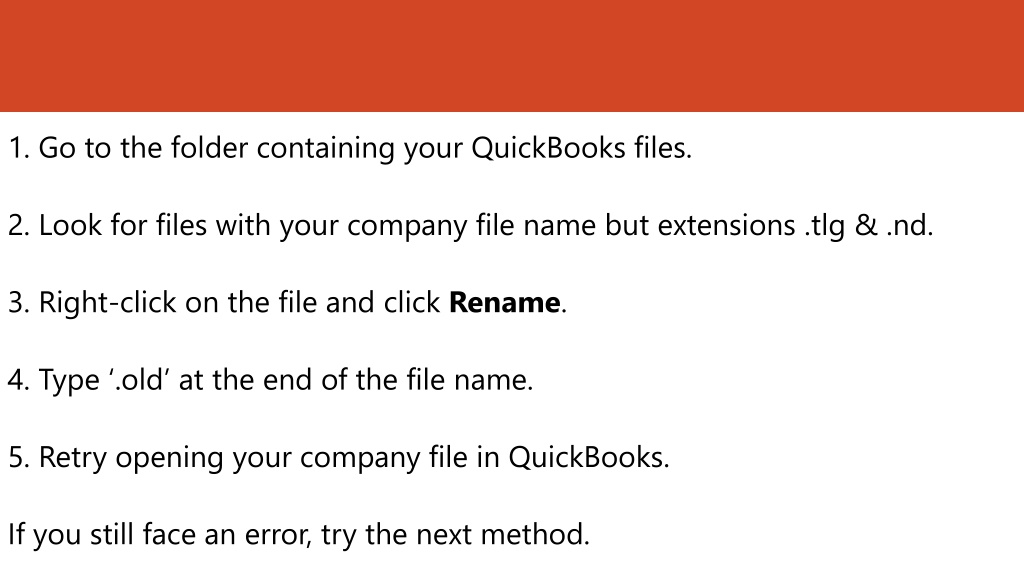Viewport: 1024px width, 576px height.
Task: Click the step number 5
Action: [18, 457]
